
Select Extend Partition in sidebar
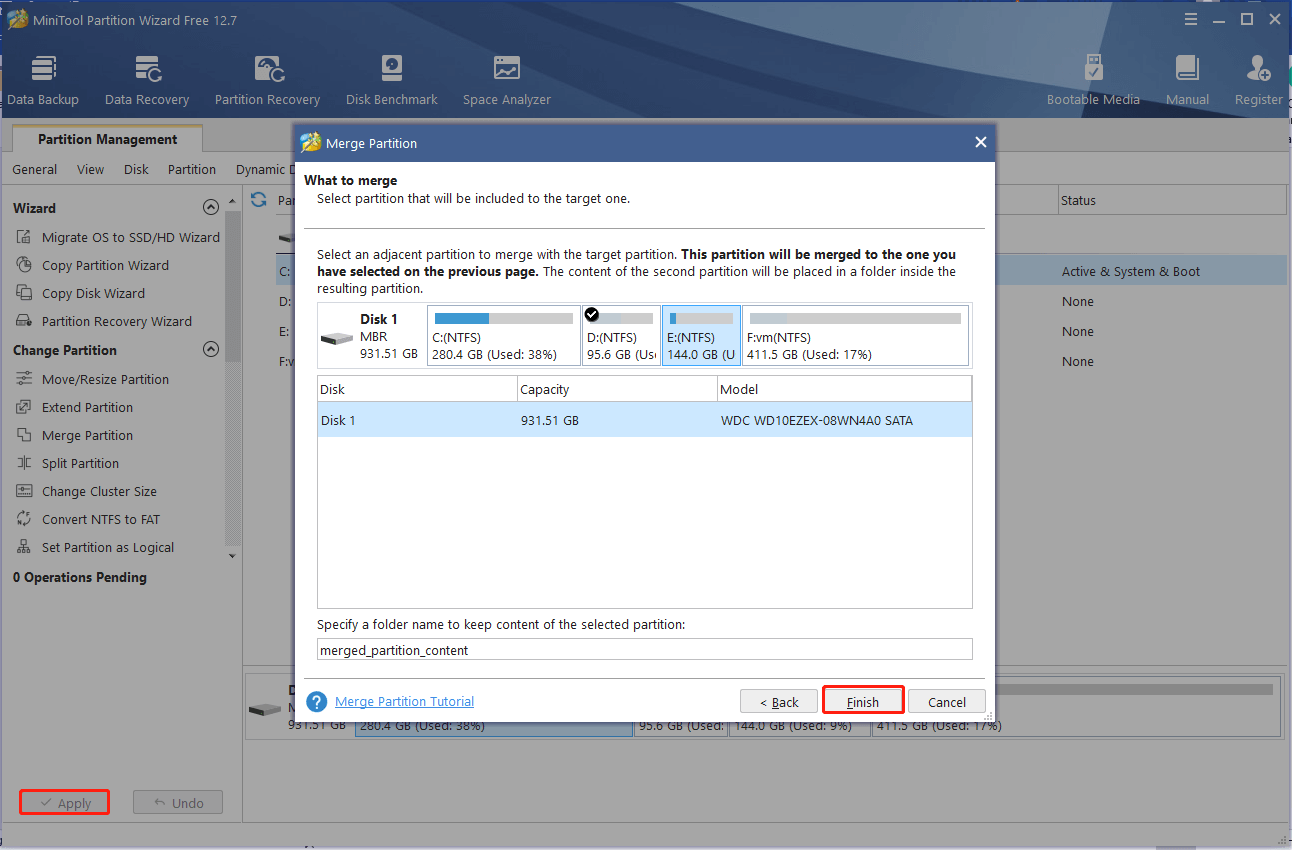point(74,407)
